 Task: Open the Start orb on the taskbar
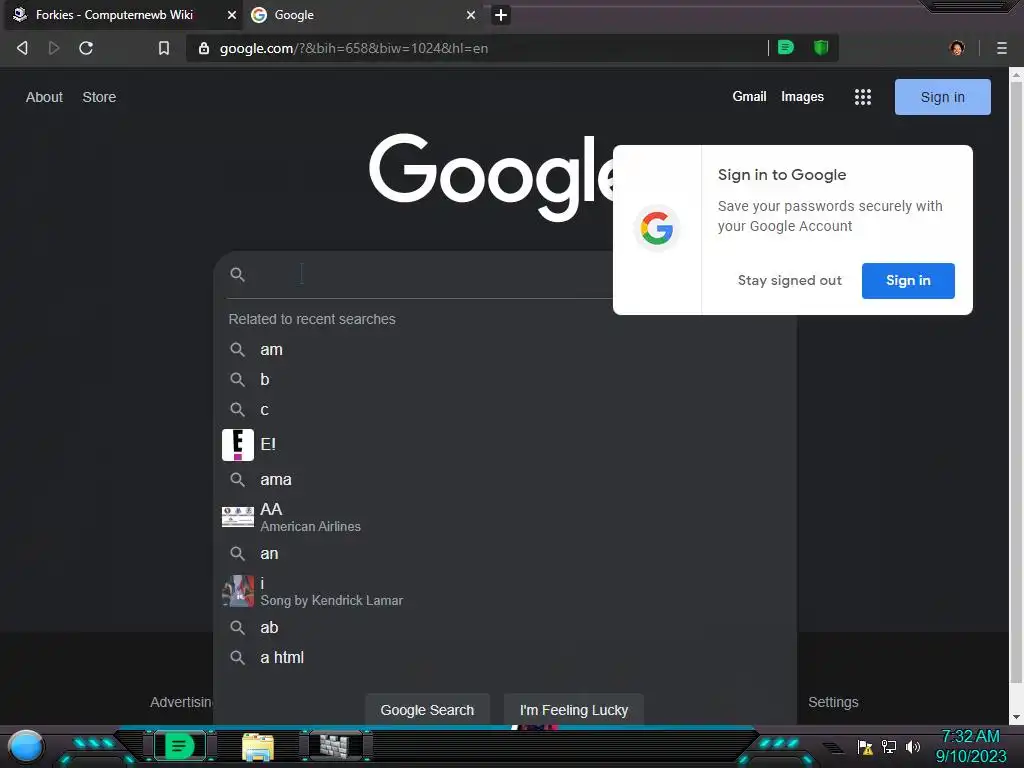[x=26, y=746]
